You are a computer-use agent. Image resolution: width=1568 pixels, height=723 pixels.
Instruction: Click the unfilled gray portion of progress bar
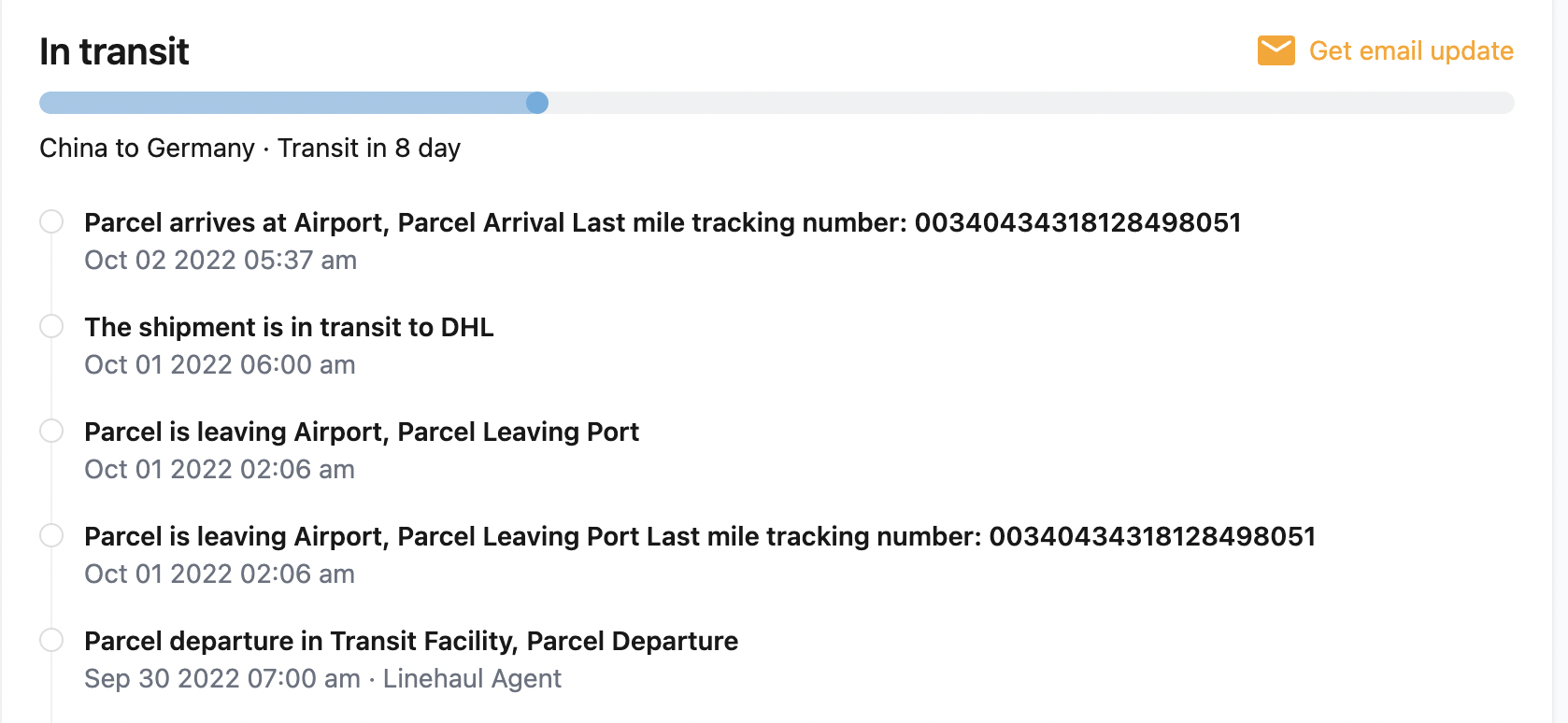tap(1028, 103)
